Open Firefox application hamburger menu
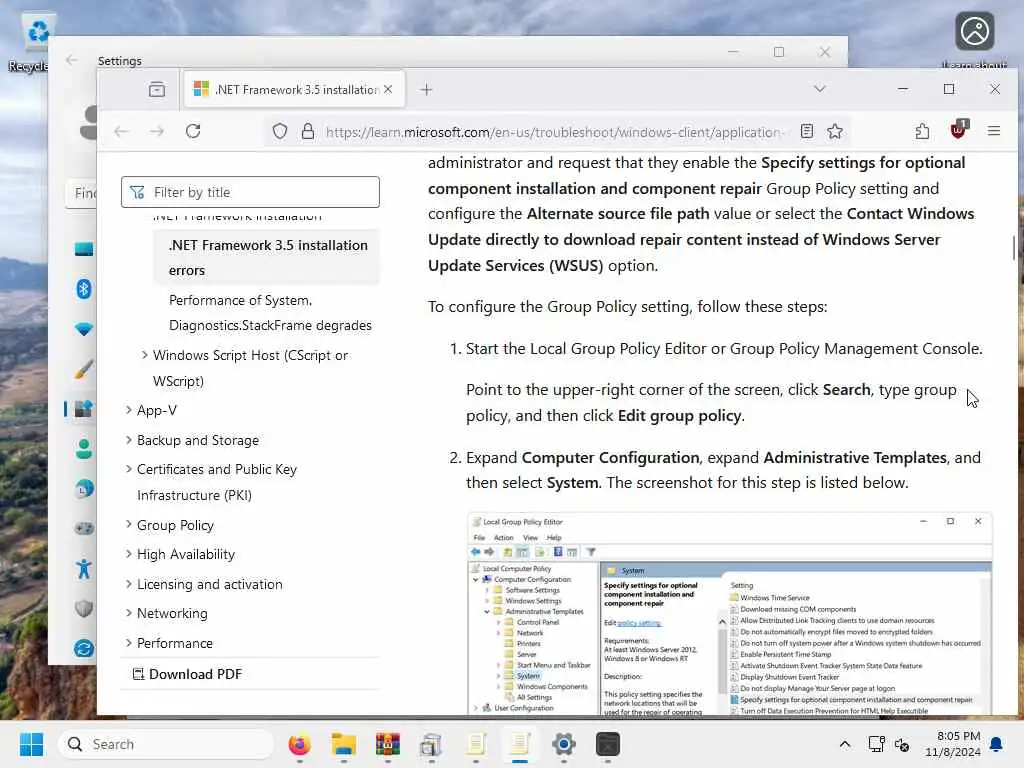Viewport: 1024px width, 768px height. coord(994,131)
